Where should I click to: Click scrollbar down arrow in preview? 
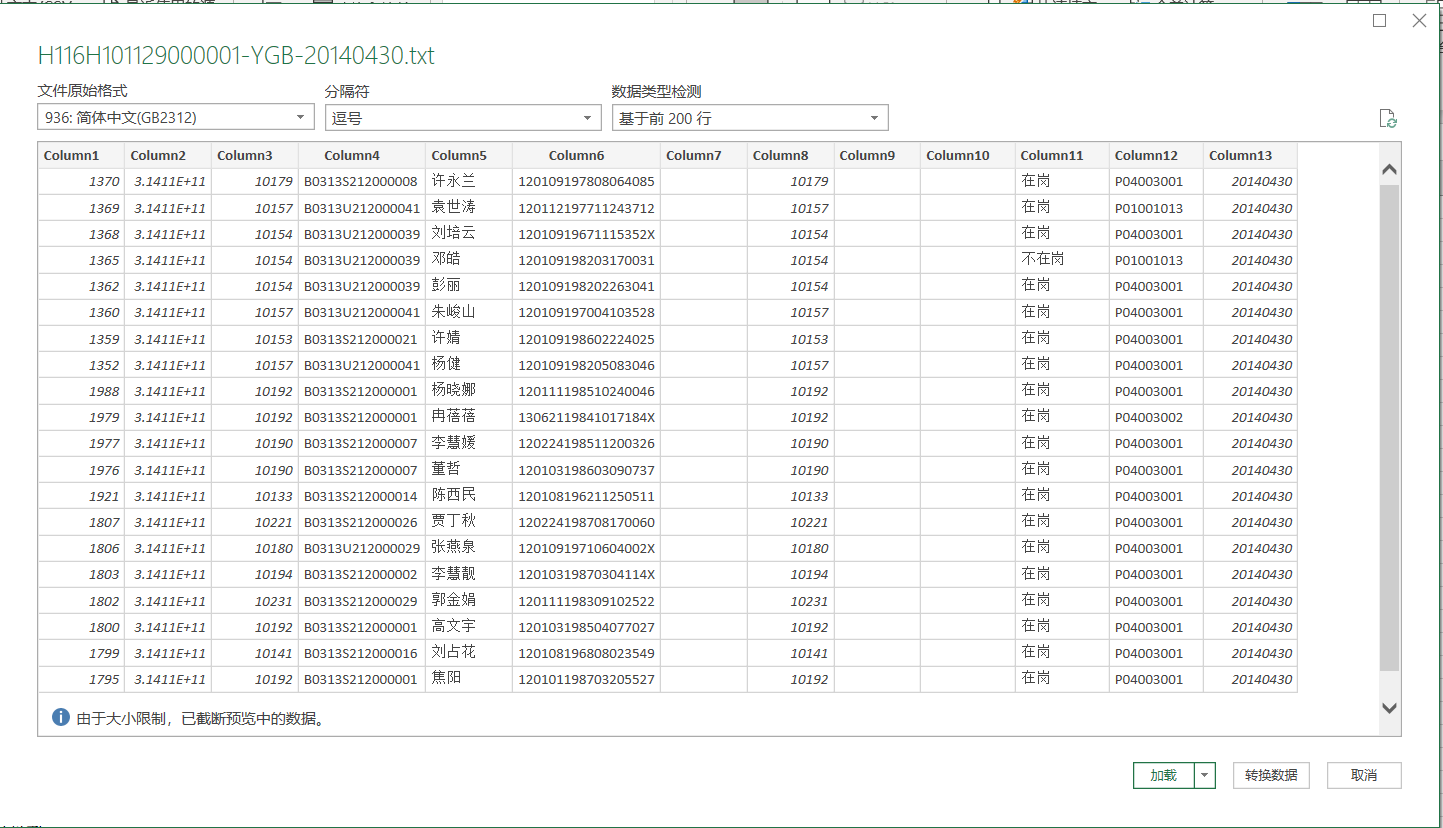1389,707
